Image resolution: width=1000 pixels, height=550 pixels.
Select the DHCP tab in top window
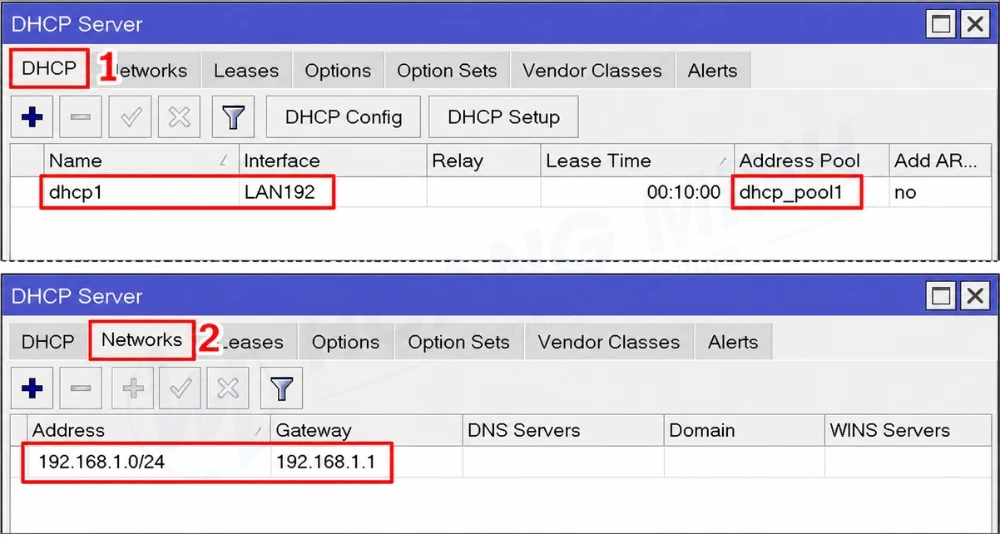(49, 68)
